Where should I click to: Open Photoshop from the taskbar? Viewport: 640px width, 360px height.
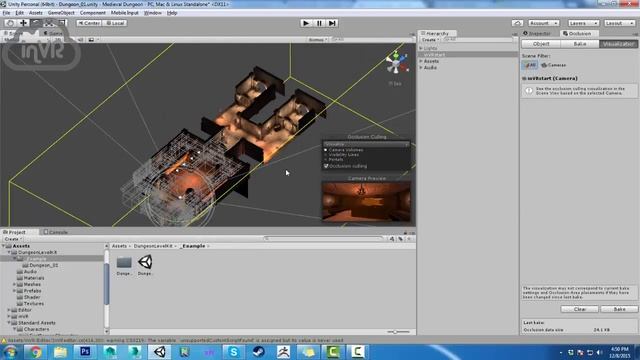pos(85,351)
